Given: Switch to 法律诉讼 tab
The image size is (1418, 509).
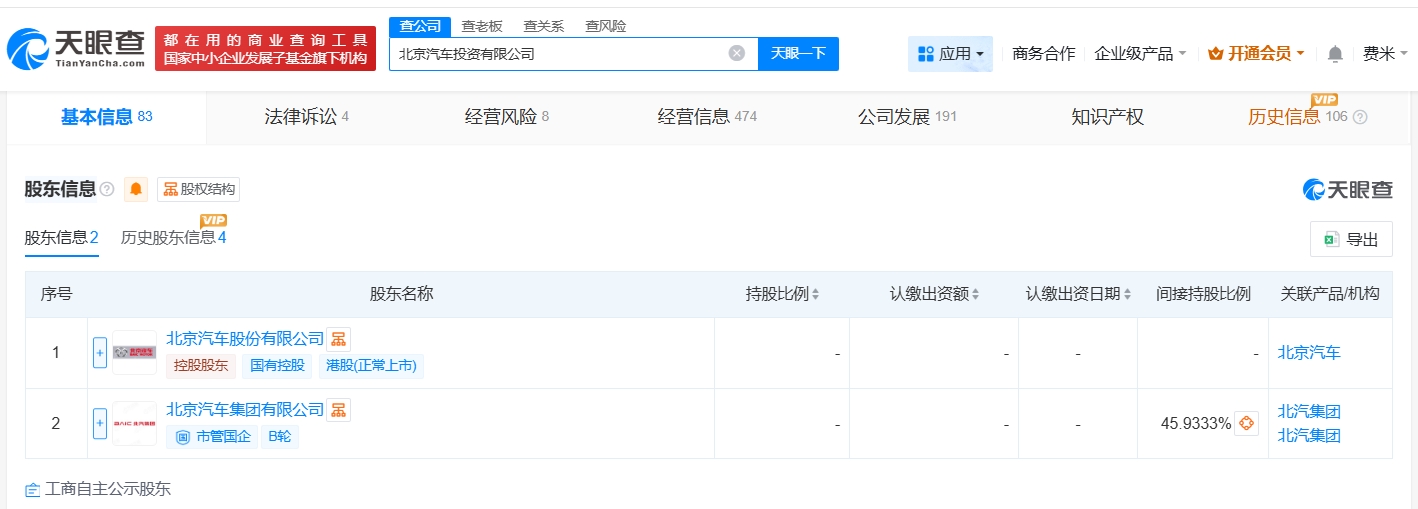Looking at the screenshot, I should click(306, 117).
